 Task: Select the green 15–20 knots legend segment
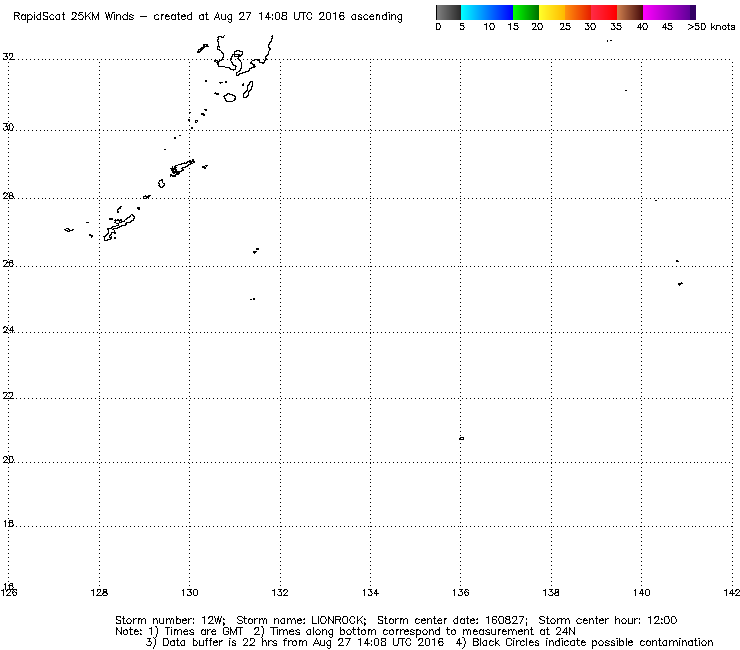tap(526, 12)
